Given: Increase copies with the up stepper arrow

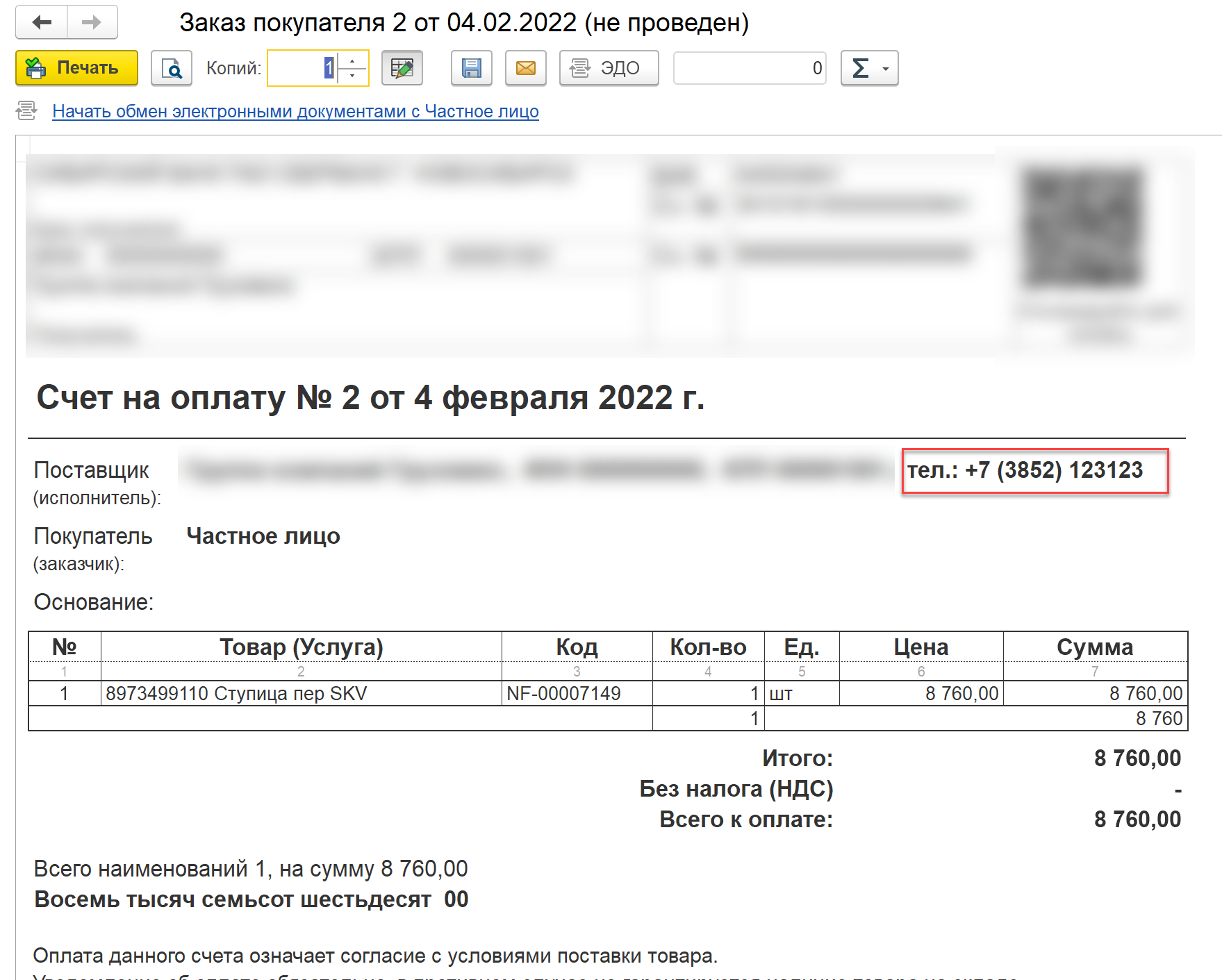Looking at the screenshot, I should pyautogui.click(x=353, y=61).
